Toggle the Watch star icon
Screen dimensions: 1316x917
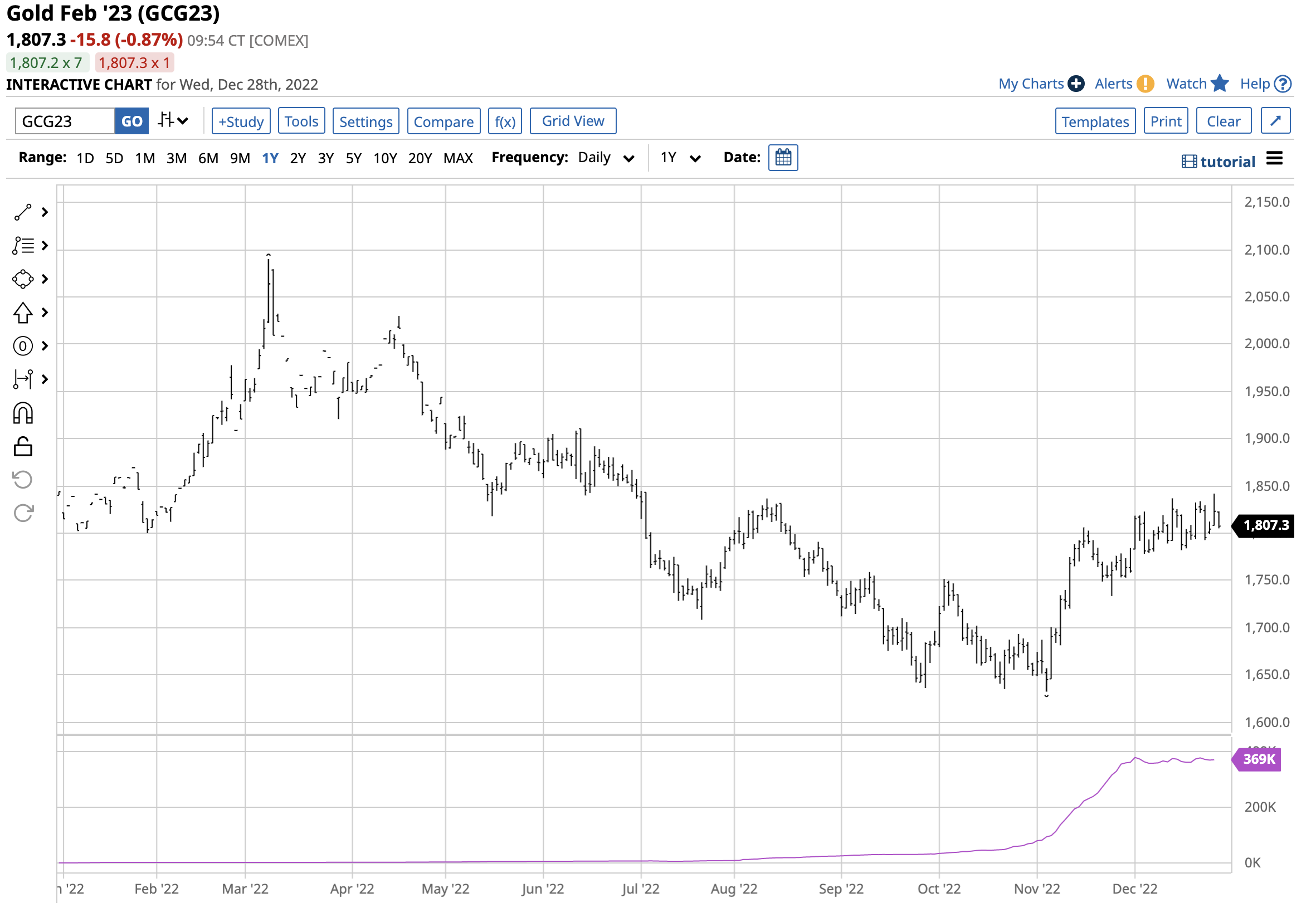(x=1220, y=84)
